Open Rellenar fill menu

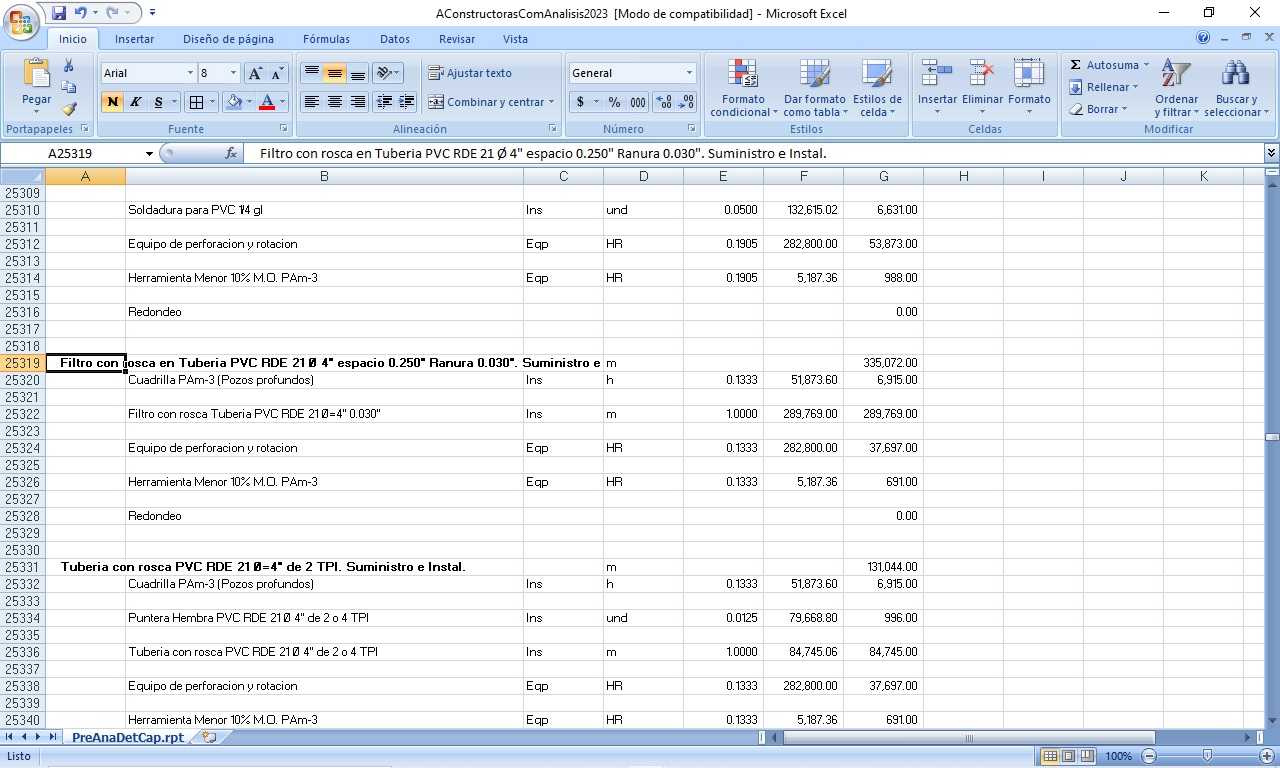click(1105, 87)
